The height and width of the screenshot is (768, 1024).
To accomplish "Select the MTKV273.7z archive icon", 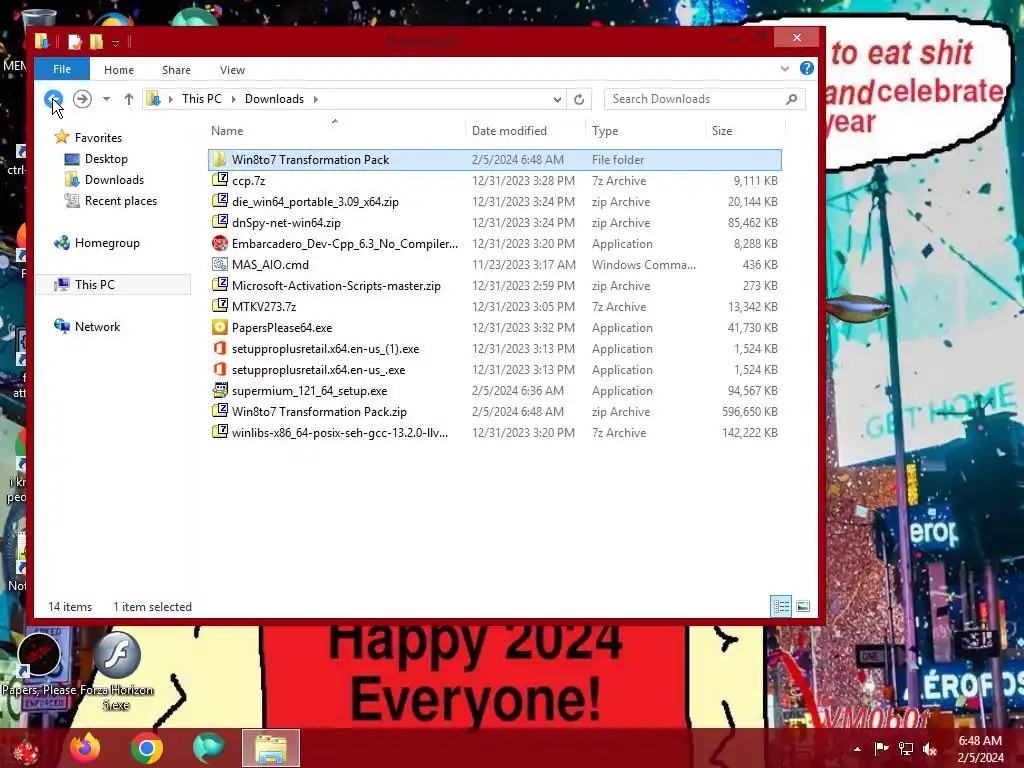I will point(220,306).
